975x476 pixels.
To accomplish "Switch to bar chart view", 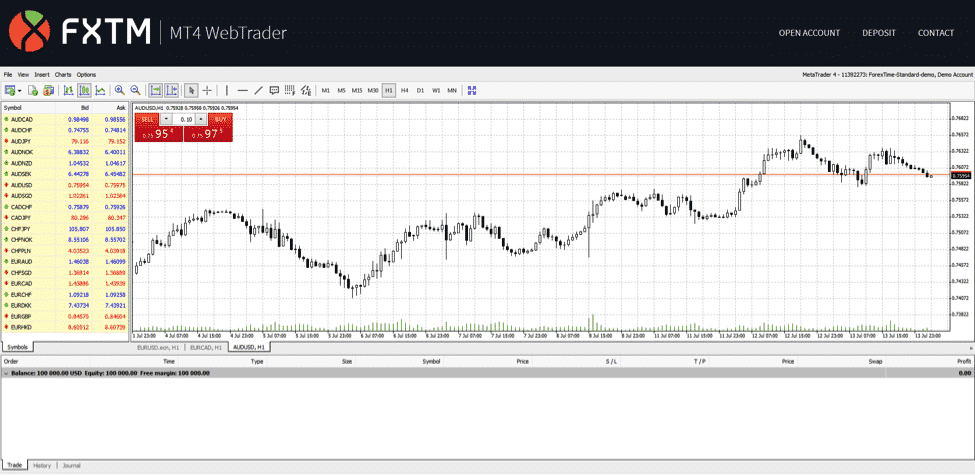I will [69, 90].
